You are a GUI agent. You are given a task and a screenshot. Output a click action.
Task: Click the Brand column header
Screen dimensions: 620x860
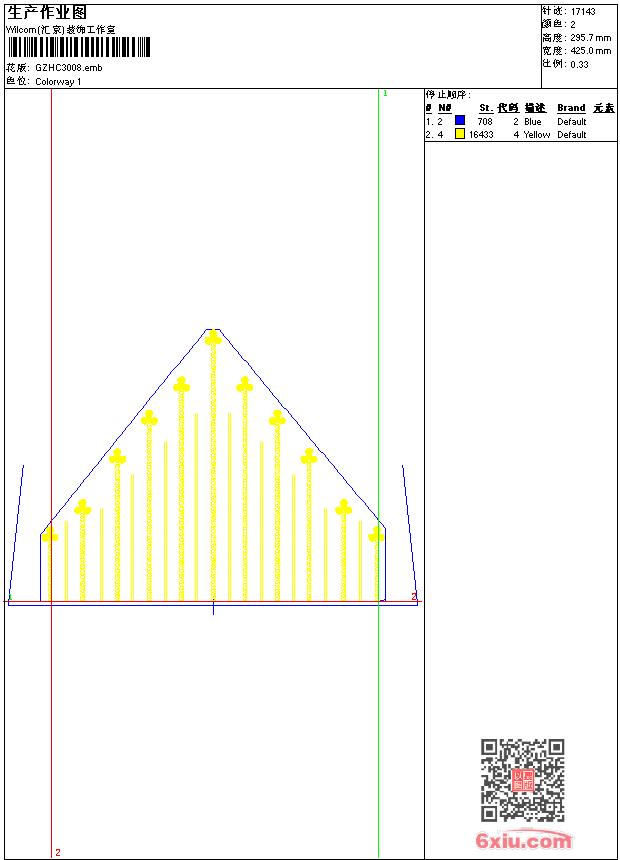[571, 108]
